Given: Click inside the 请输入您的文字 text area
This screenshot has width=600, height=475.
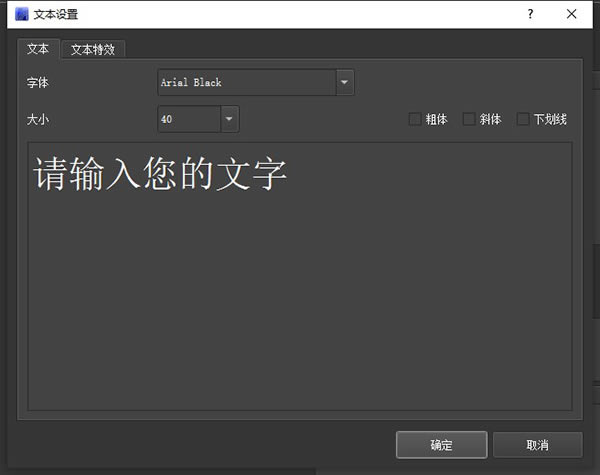Looking at the screenshot, I should point(300,276).
